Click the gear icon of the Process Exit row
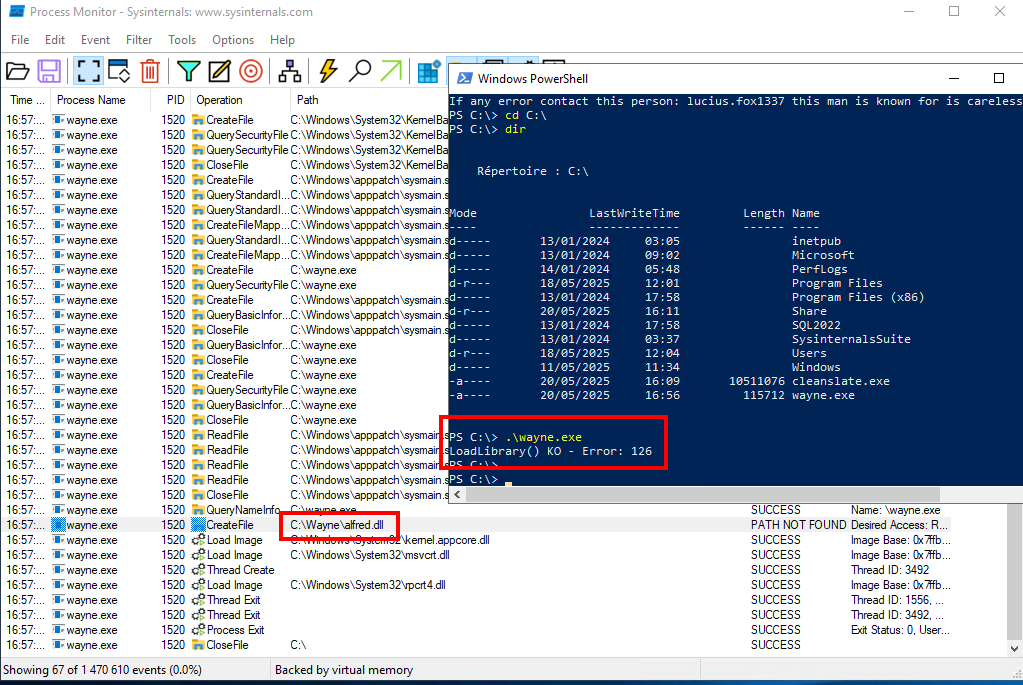Viewport: 1023px width, 685px height. 198,630
